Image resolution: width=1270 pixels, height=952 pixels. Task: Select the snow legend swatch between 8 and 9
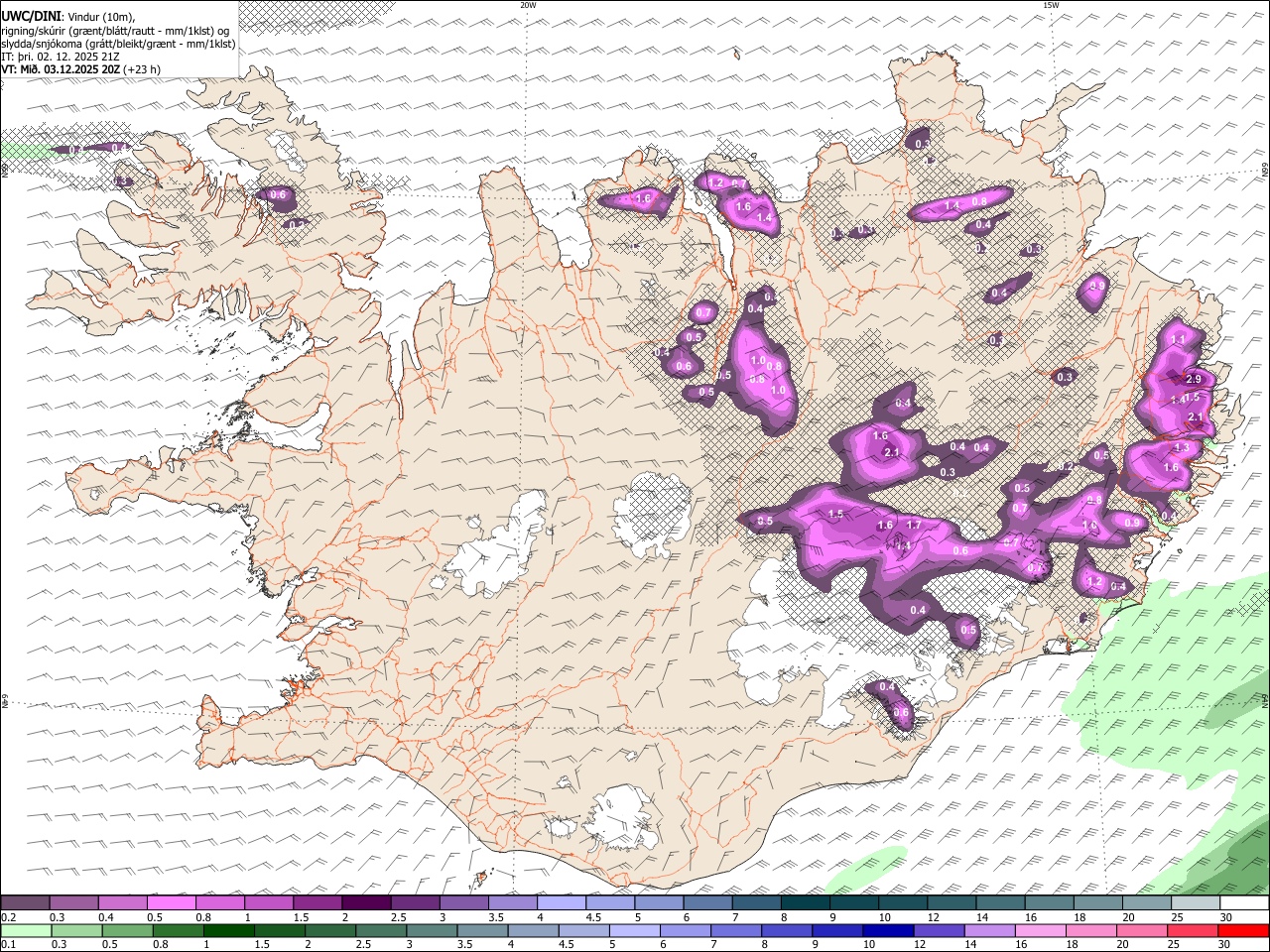point(805,903)
